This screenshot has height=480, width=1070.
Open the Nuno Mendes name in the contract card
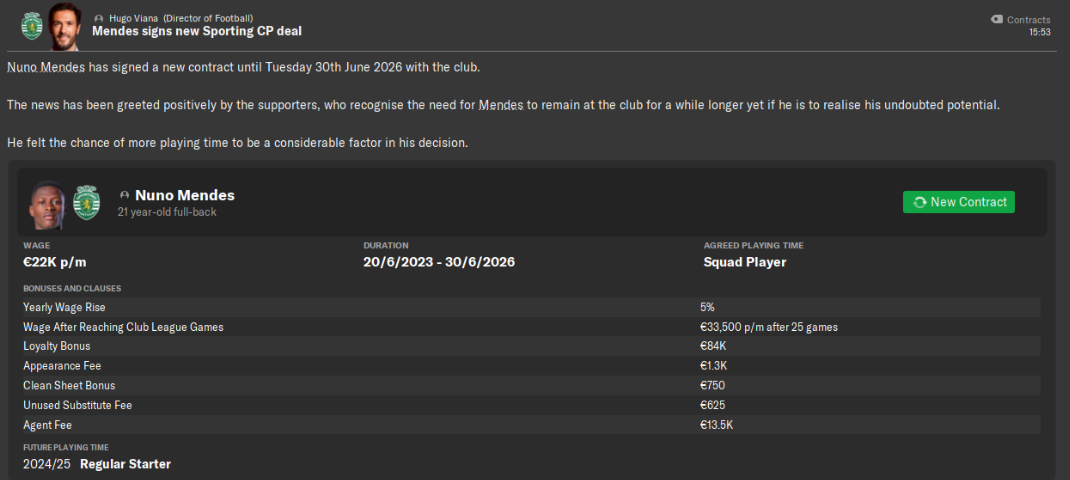coord(184,195)
